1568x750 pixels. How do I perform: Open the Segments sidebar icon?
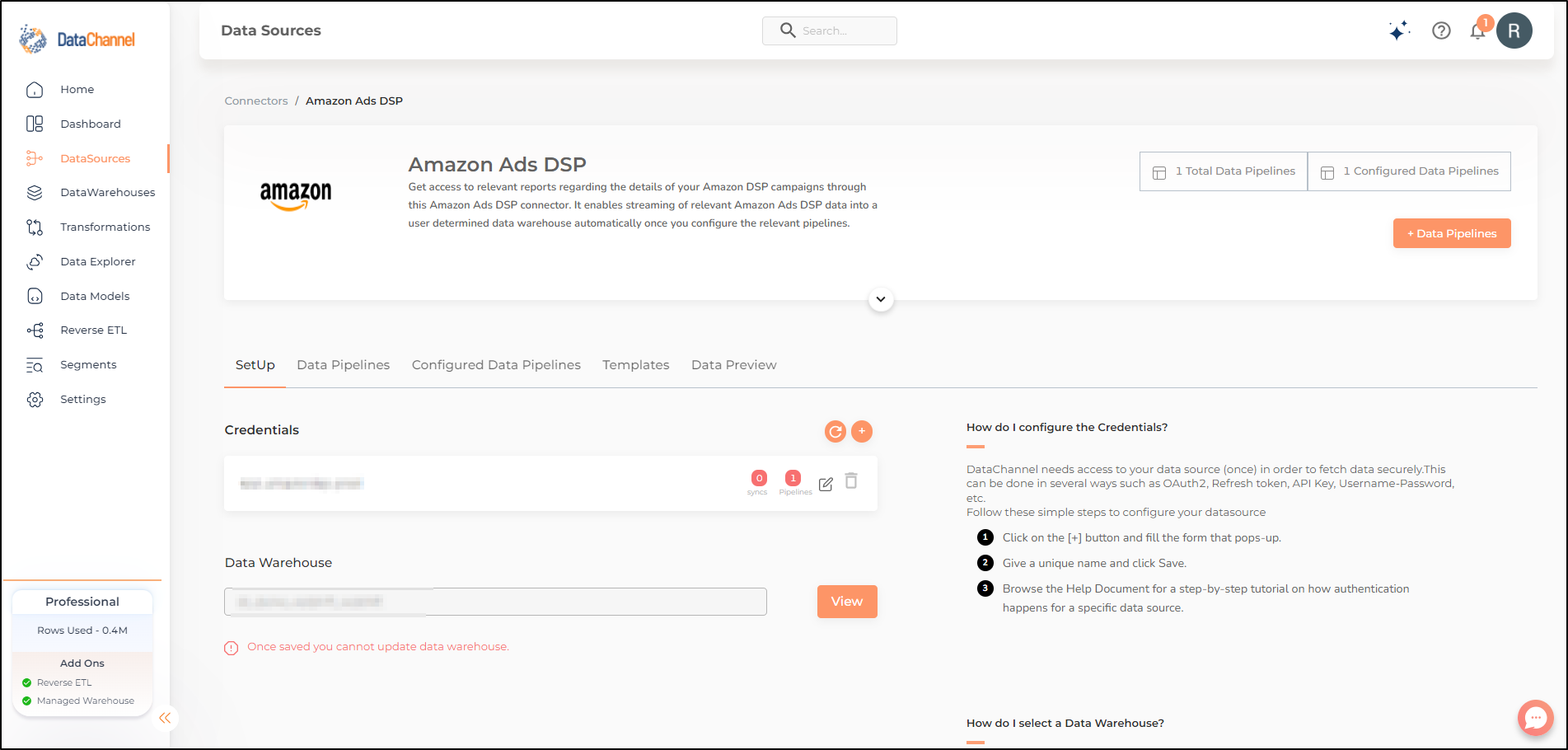click(35, 364)
